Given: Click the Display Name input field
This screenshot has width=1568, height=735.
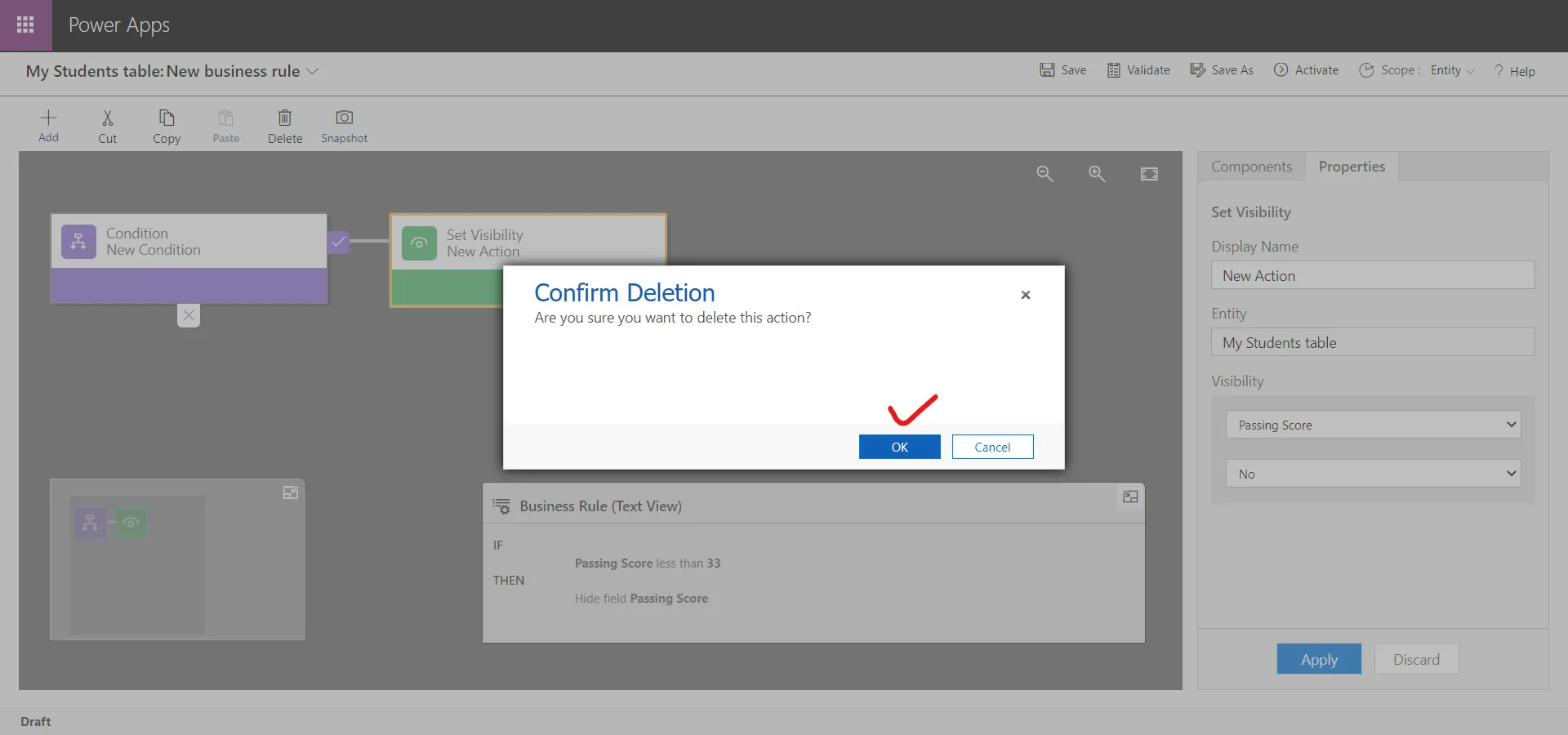Looking at the screenshot, I should coord(1373,276).
